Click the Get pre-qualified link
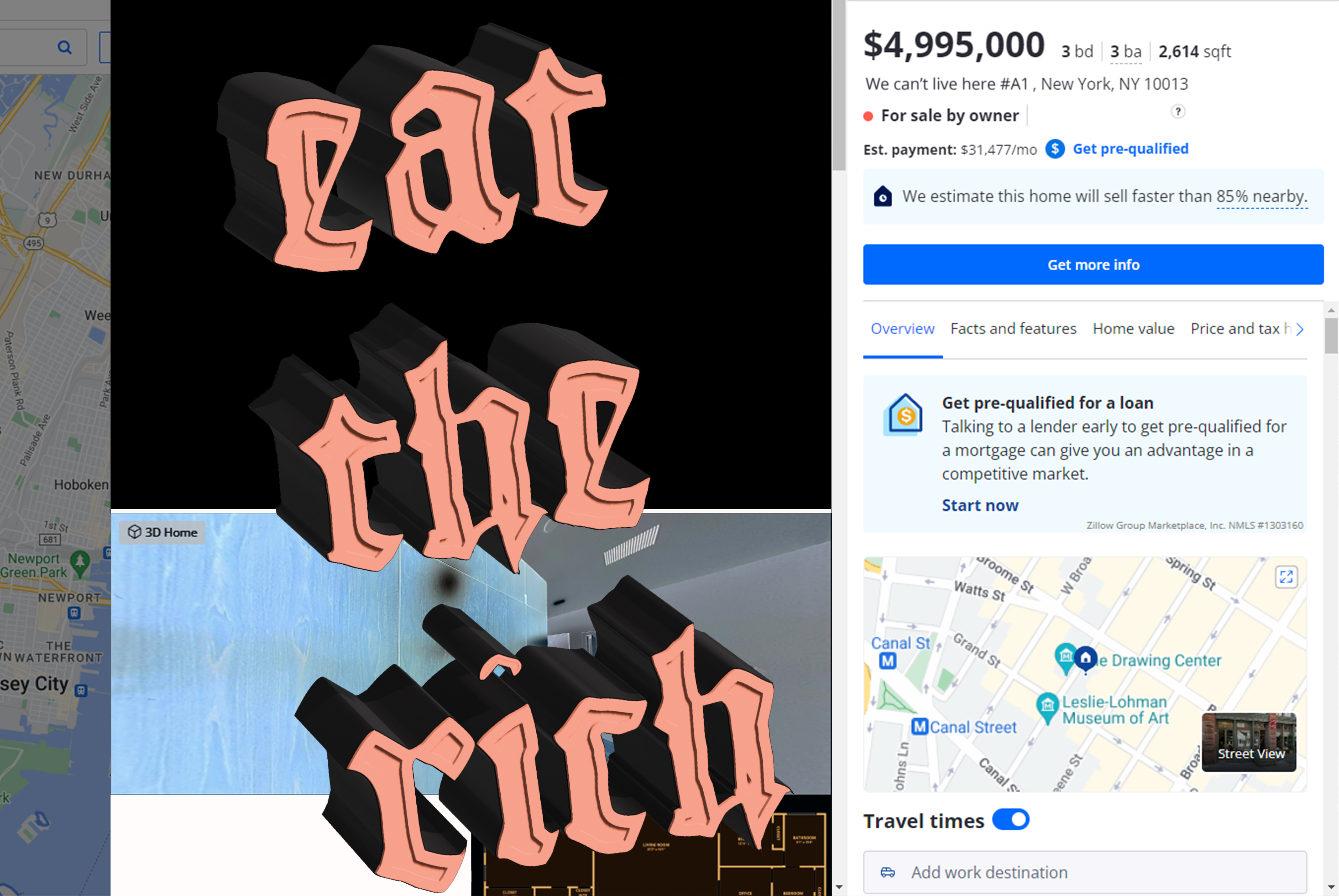Viewport: 1339px width, 896px height. coord(1131,149)
